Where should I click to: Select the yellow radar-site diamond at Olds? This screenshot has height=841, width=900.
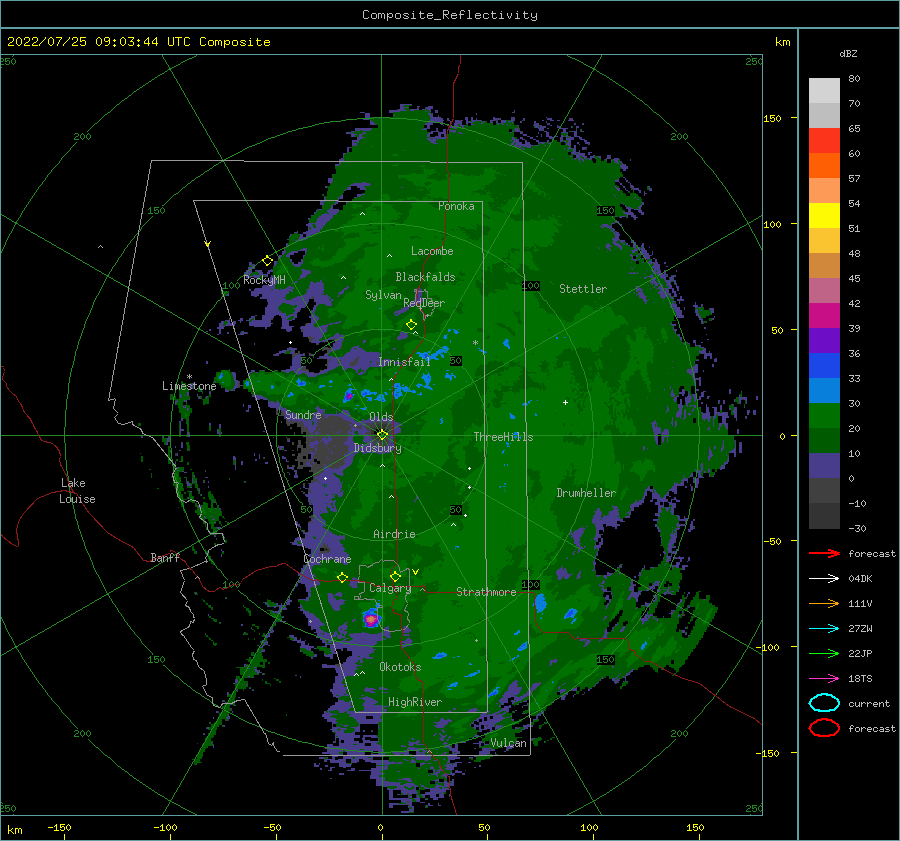pos(382,435)
